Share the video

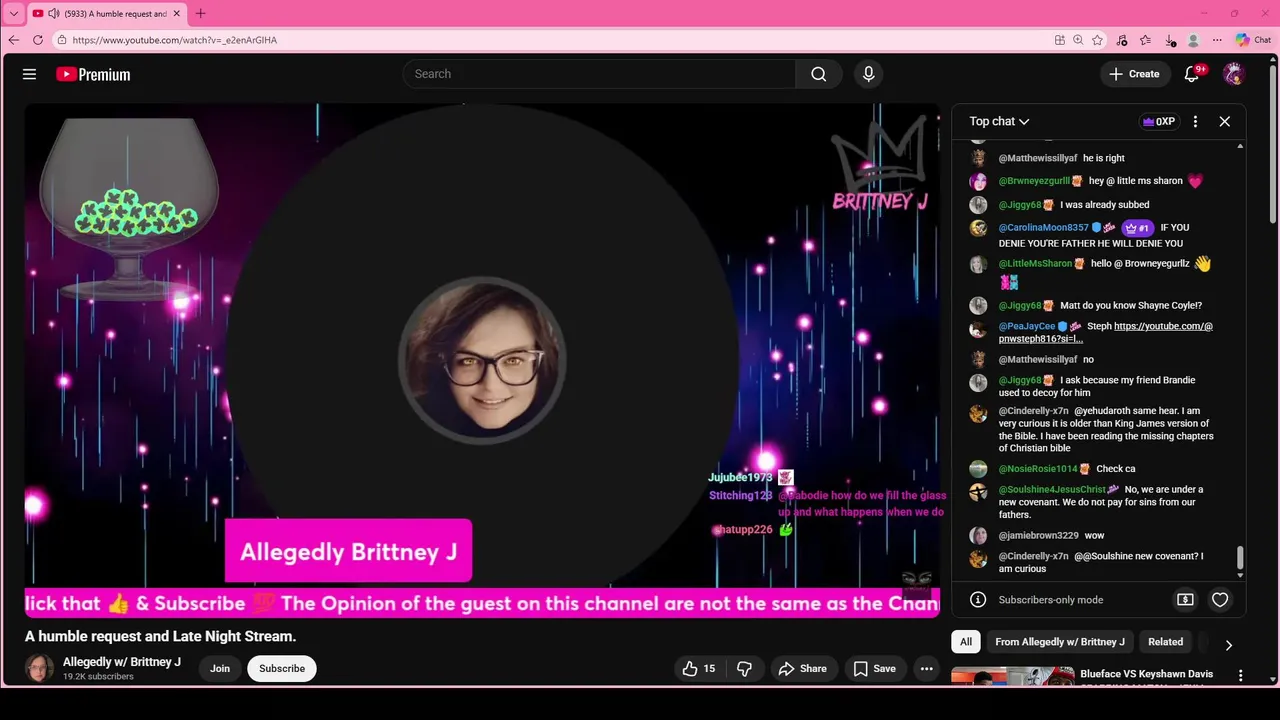coord(803,669)
